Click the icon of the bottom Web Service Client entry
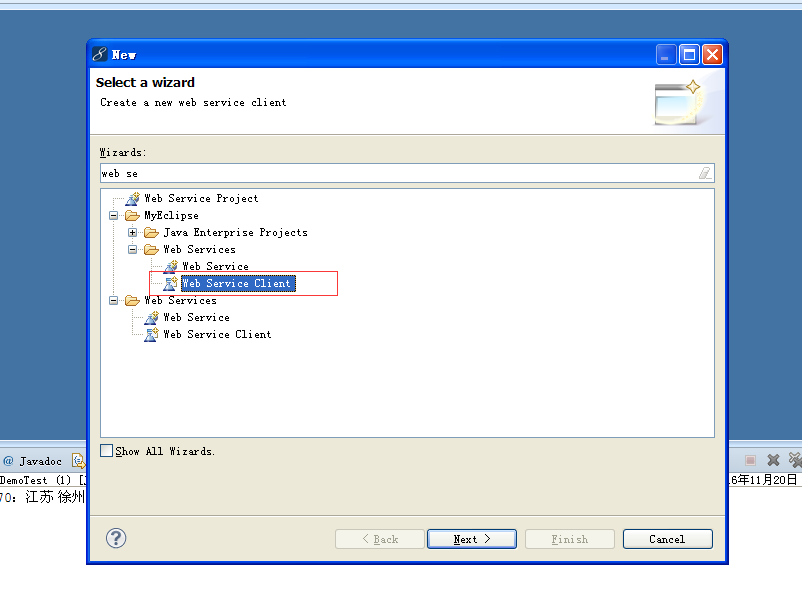 (x=151, y=334)
